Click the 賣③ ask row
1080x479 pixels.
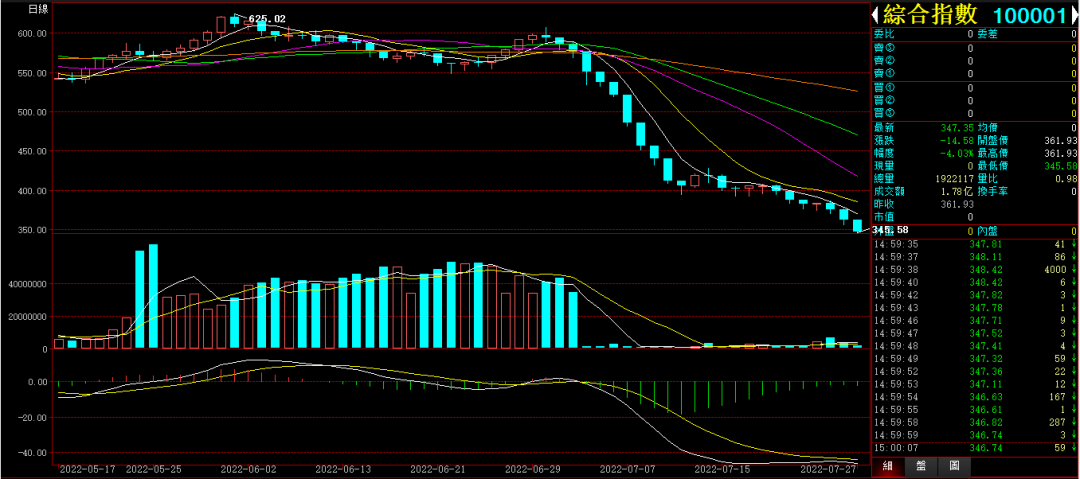click(975, 48)
